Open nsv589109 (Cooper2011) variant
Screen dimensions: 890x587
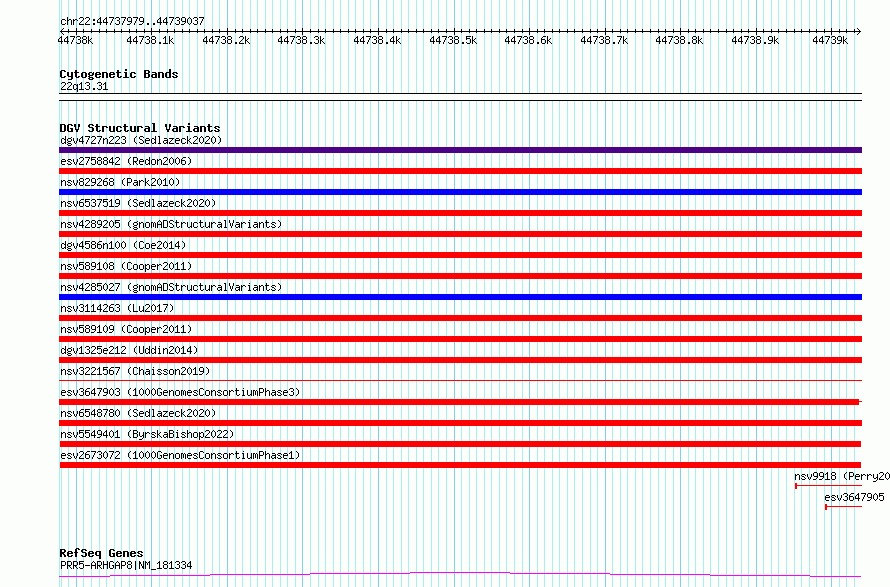[x=126, y=329]
